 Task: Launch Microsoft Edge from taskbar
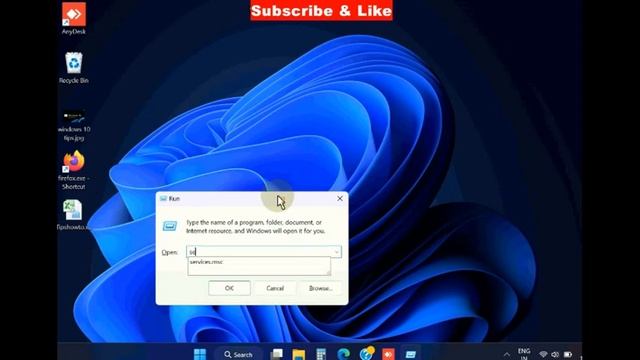[343, 354]
